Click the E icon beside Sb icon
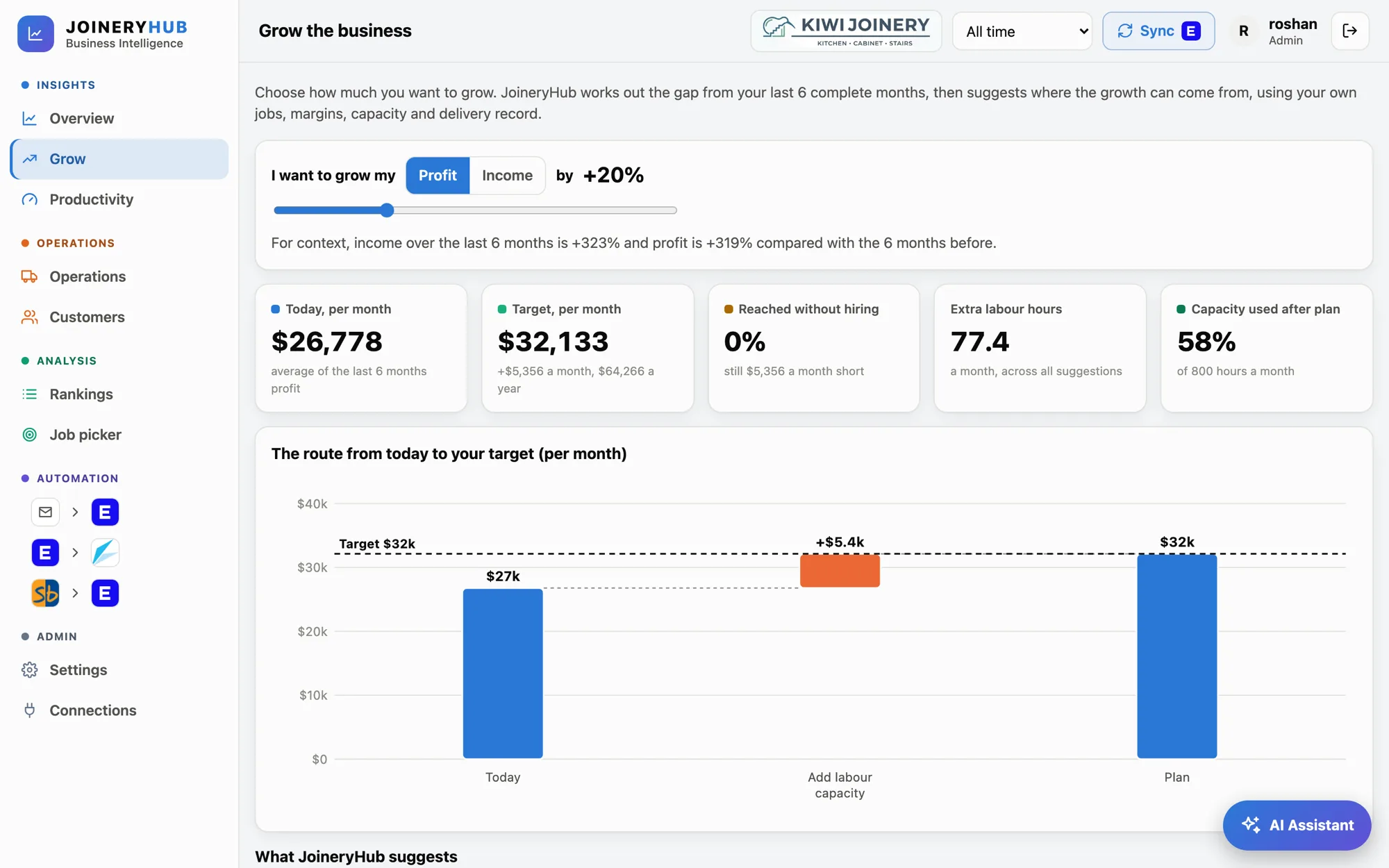The image size is (1389, 868). tap(105, 593)
